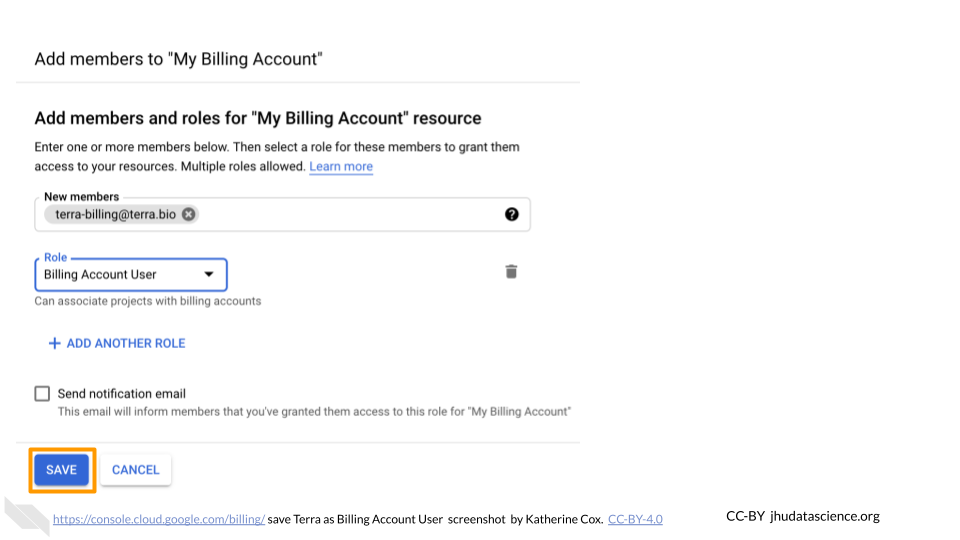Open the CC-BY-4.0 license link

pyautogui.click(x=635, y=519)
